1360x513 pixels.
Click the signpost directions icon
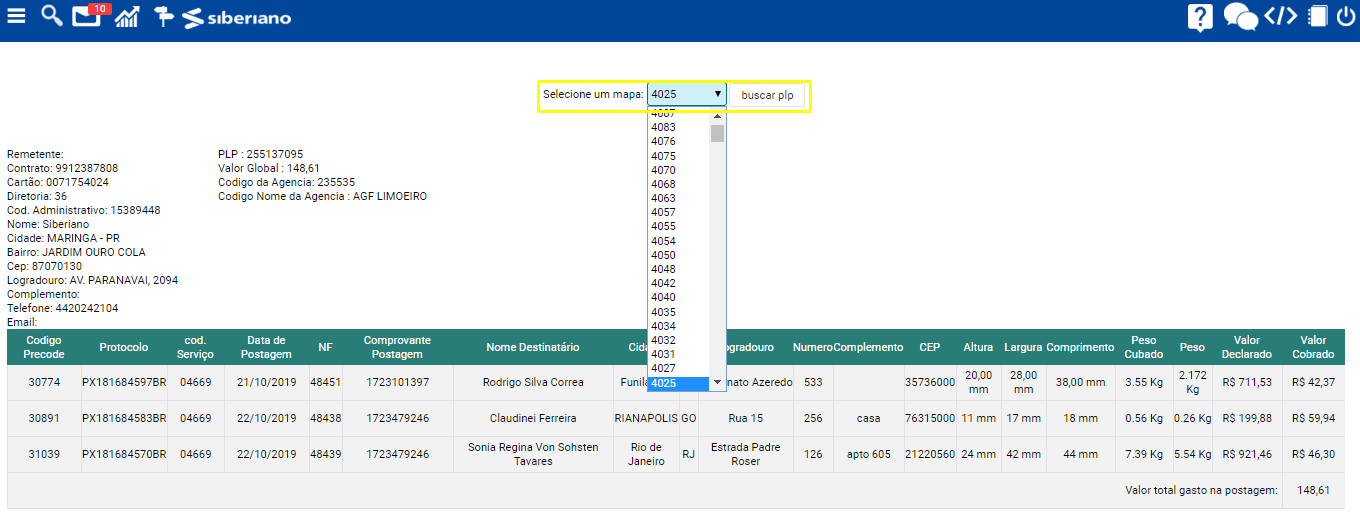pyautogui.click(x=164, y=16)
